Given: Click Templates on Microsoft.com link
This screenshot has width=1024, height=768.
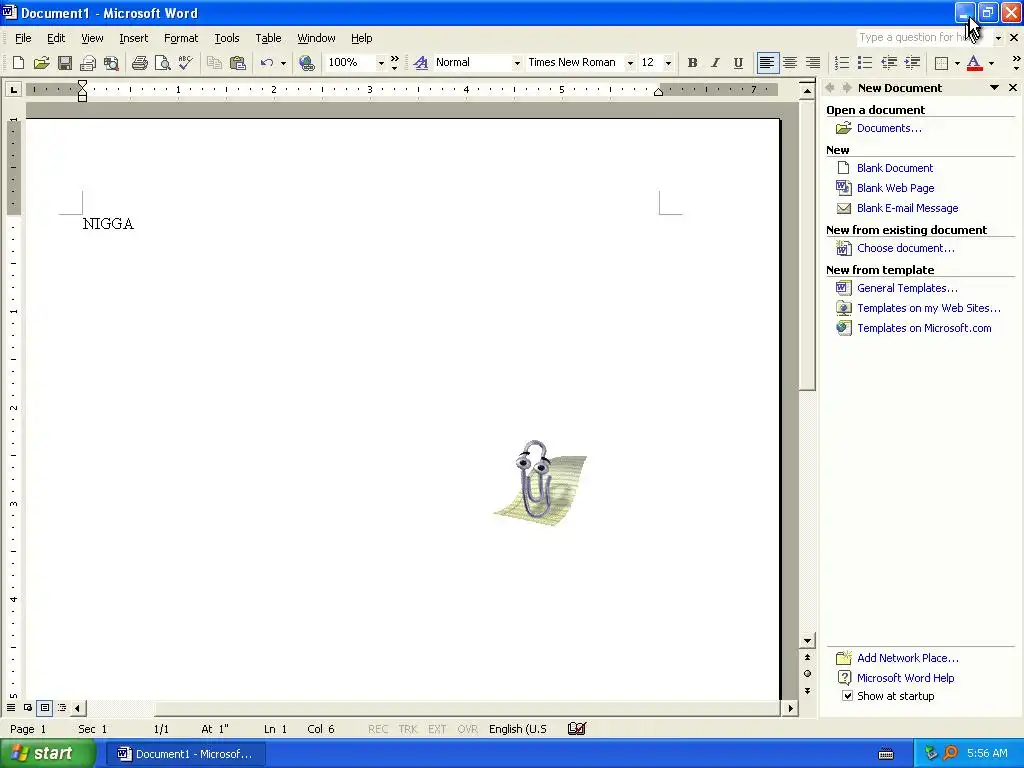Looking at the screenshot, I should coord(924,328).
